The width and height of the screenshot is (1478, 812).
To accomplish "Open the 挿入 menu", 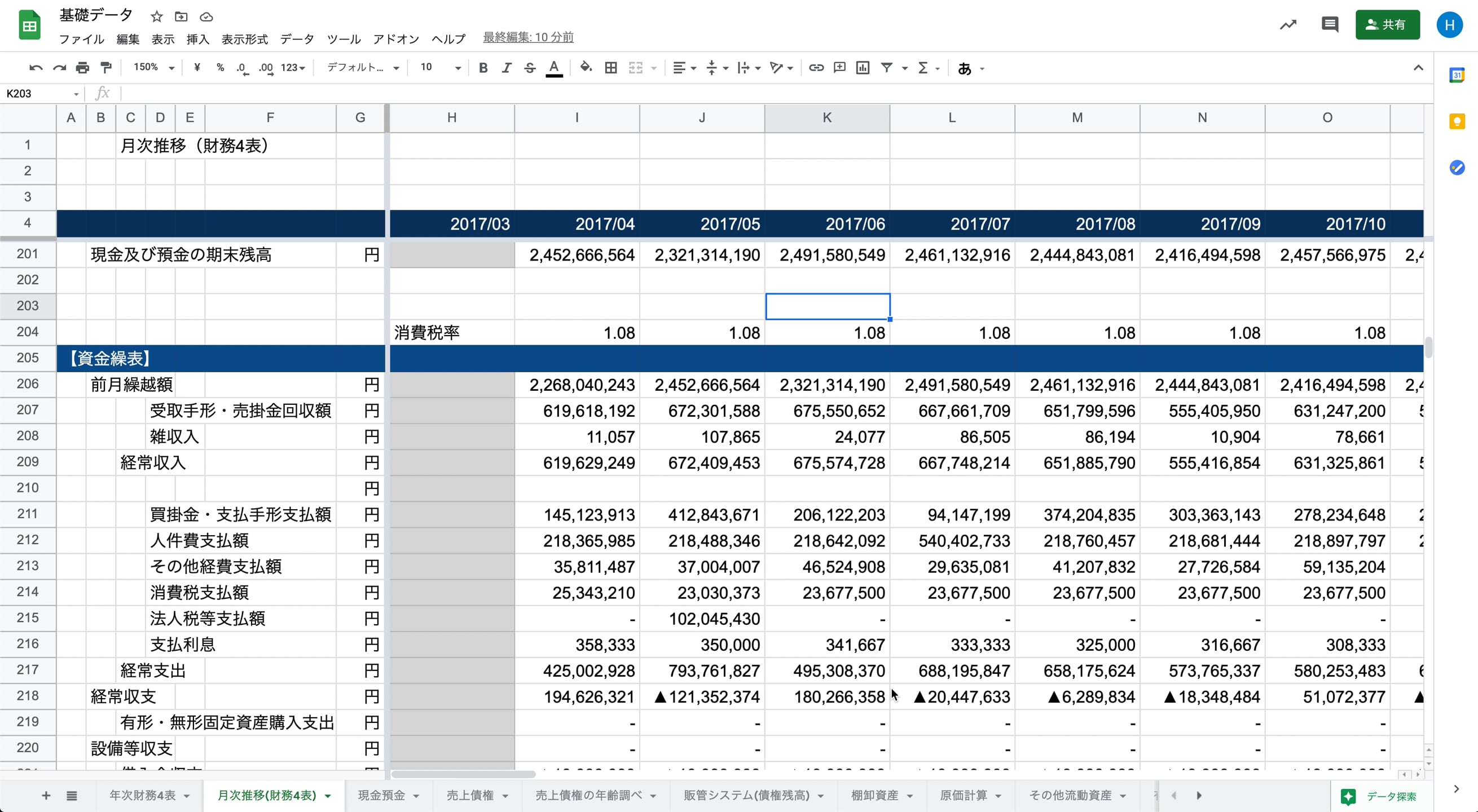I will (x=197, y=39).
